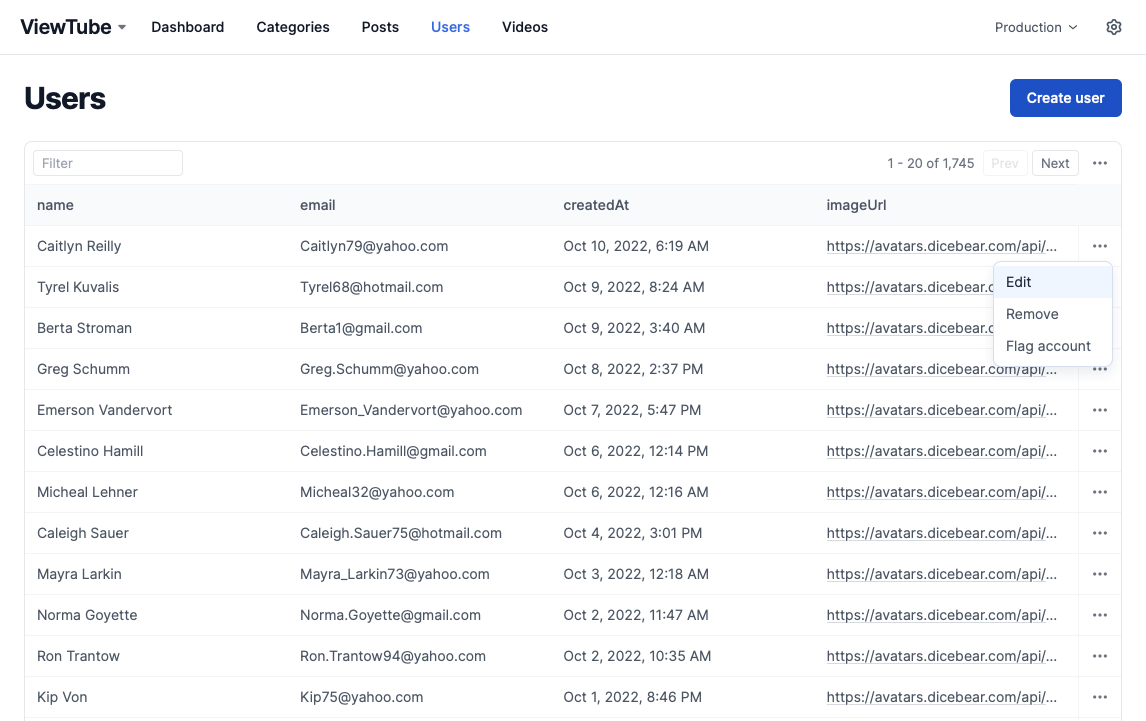1146x721 pixels.
Task: Click the ellipsis for Caitlyn Reilly's row
Action: [1100, 246]
